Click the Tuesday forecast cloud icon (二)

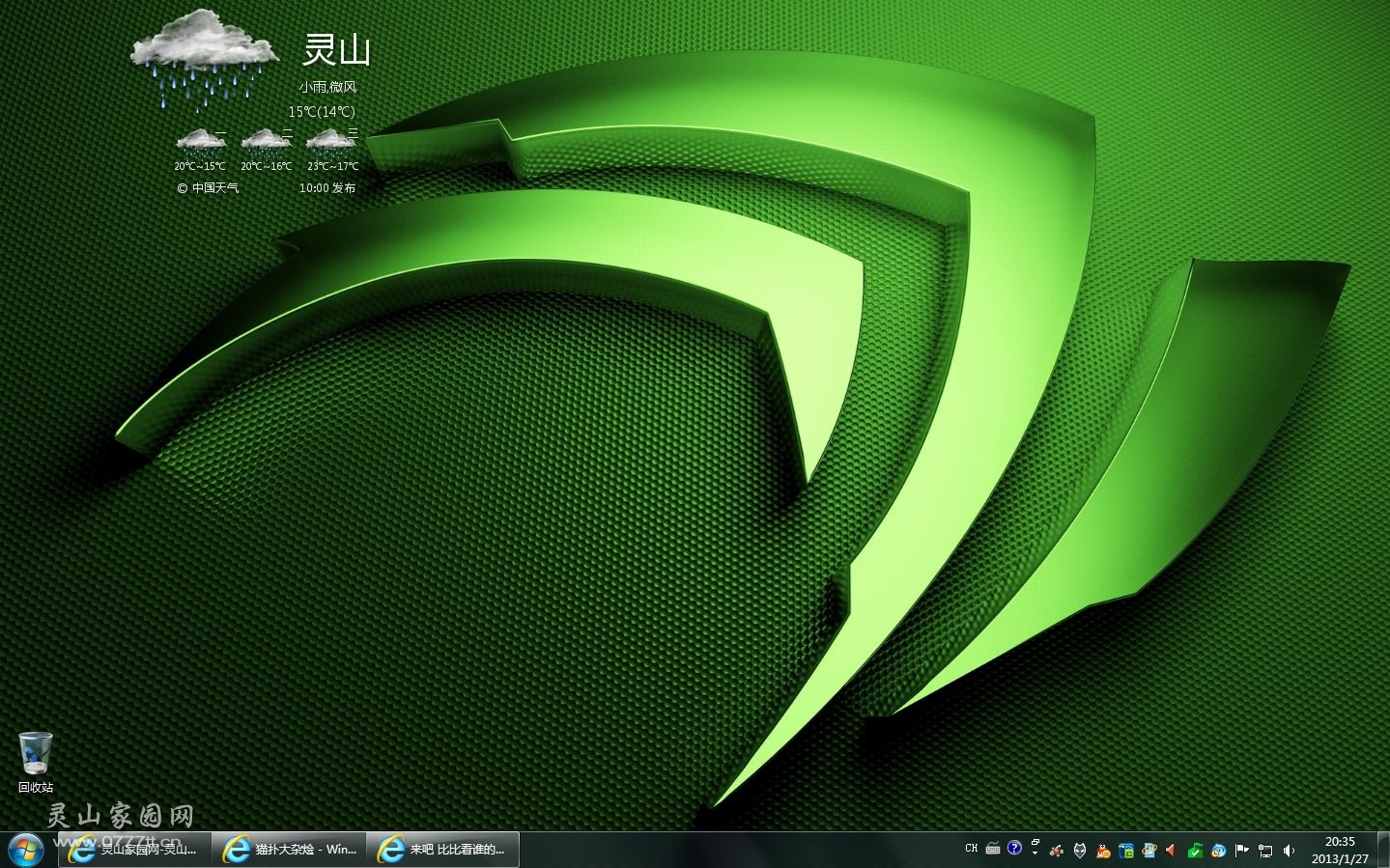coord(266,143)
